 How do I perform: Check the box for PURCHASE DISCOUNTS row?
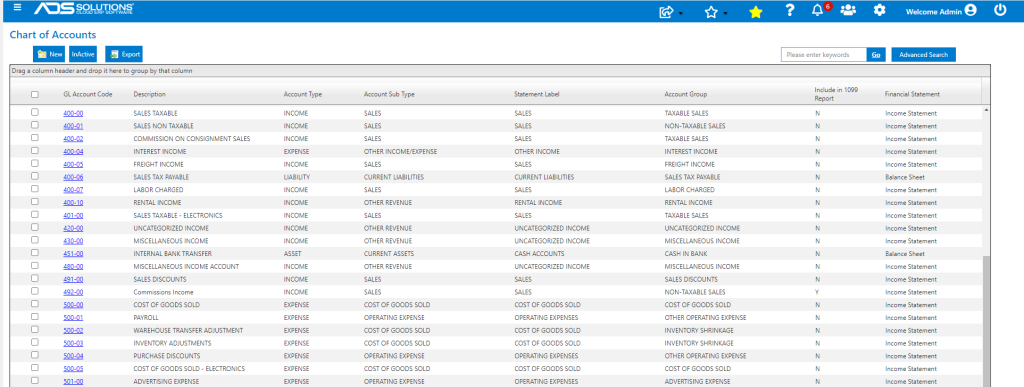tap(35, 355)
